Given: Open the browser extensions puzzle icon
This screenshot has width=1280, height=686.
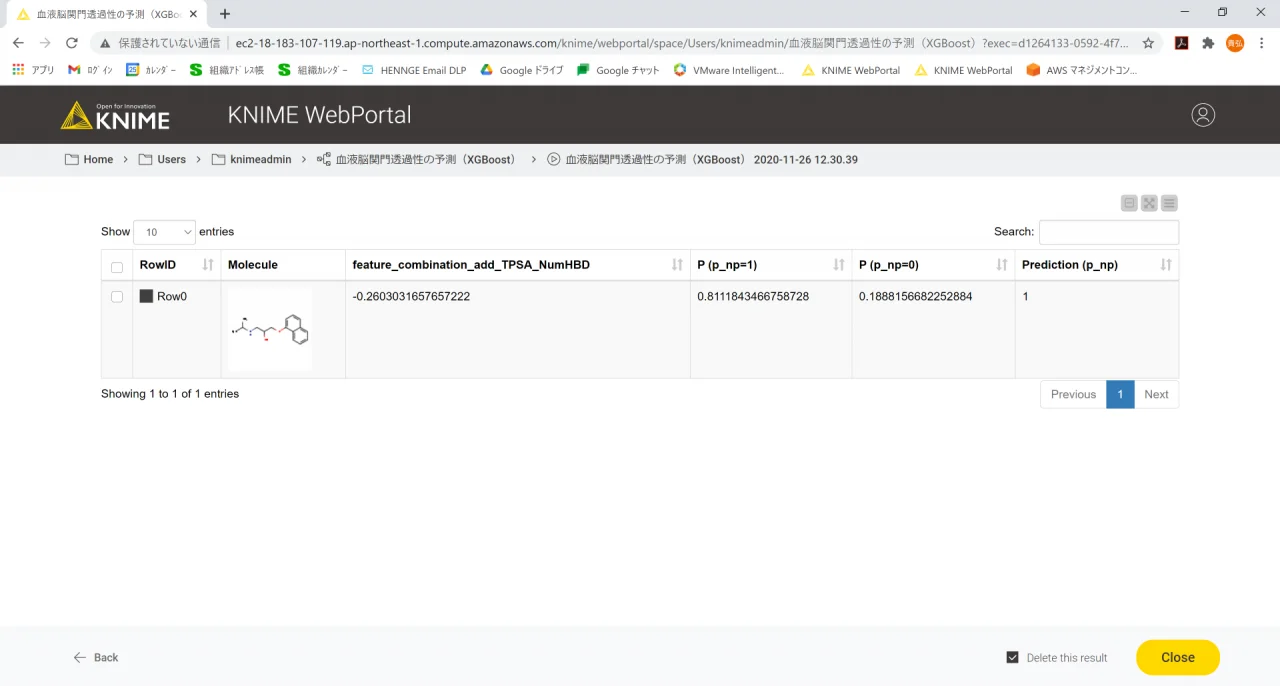Looking at the screenshot, I should point(1208,43).
